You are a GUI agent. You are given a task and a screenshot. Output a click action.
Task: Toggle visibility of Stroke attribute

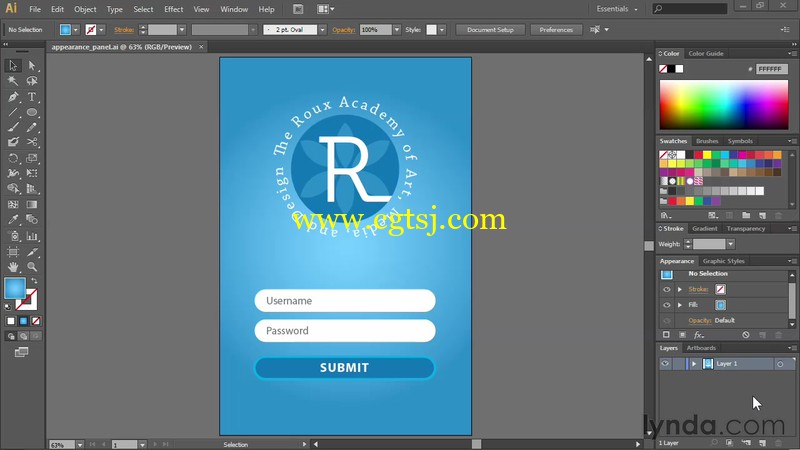666,289
